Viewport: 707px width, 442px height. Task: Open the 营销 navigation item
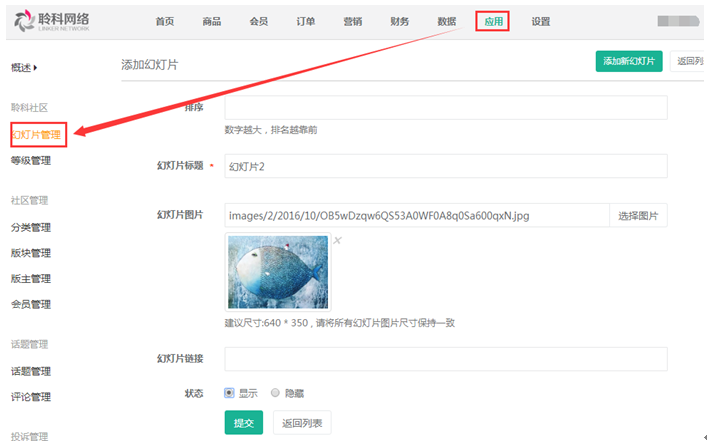point(353,21)
